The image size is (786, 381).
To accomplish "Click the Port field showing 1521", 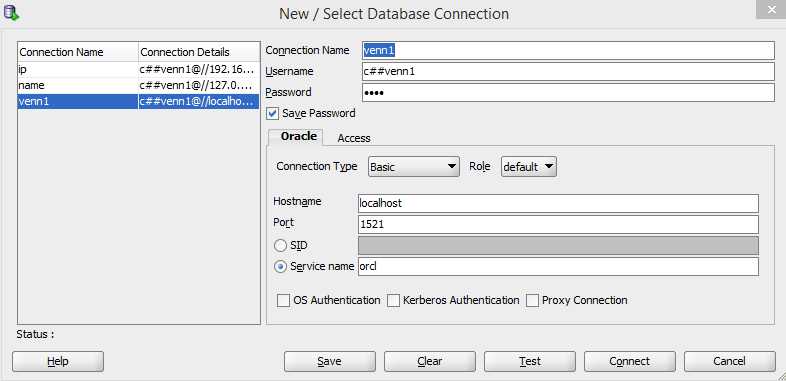I will 558,225.
